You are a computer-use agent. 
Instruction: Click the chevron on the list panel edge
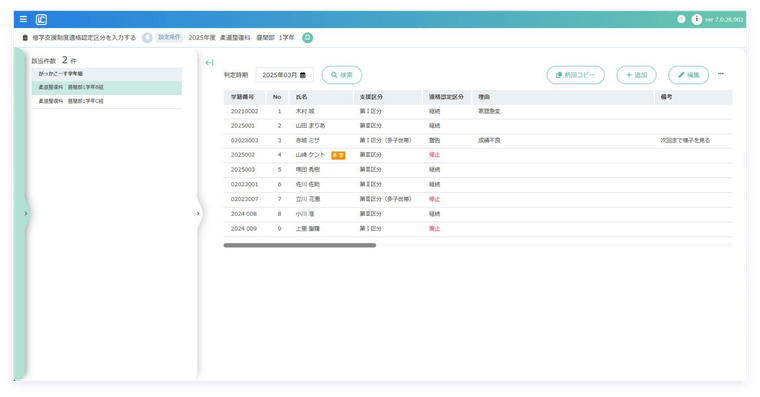[198, 213]
